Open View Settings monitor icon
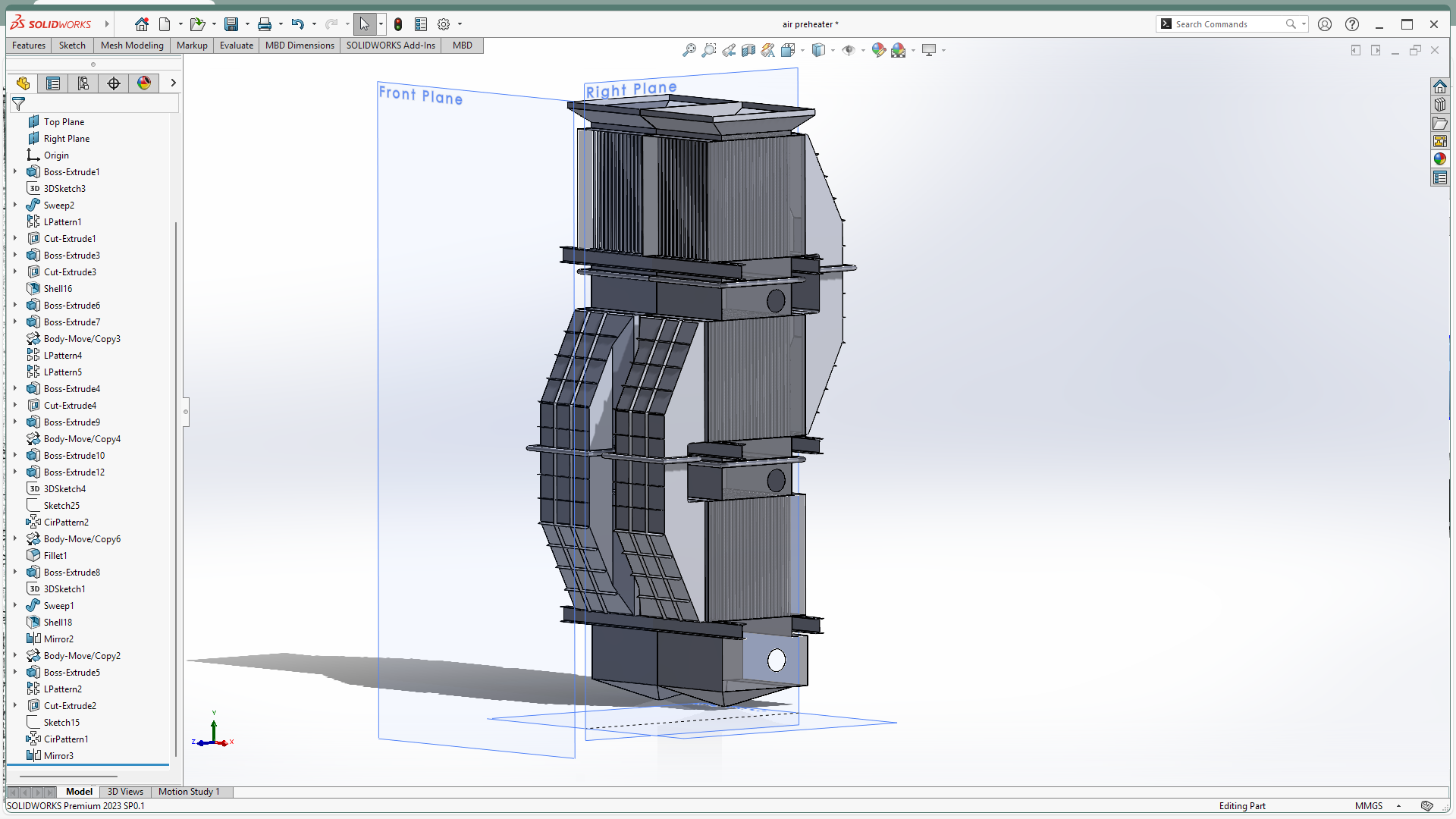The image size is (1456, 819). pyautogui.click(x=929, y=50)
